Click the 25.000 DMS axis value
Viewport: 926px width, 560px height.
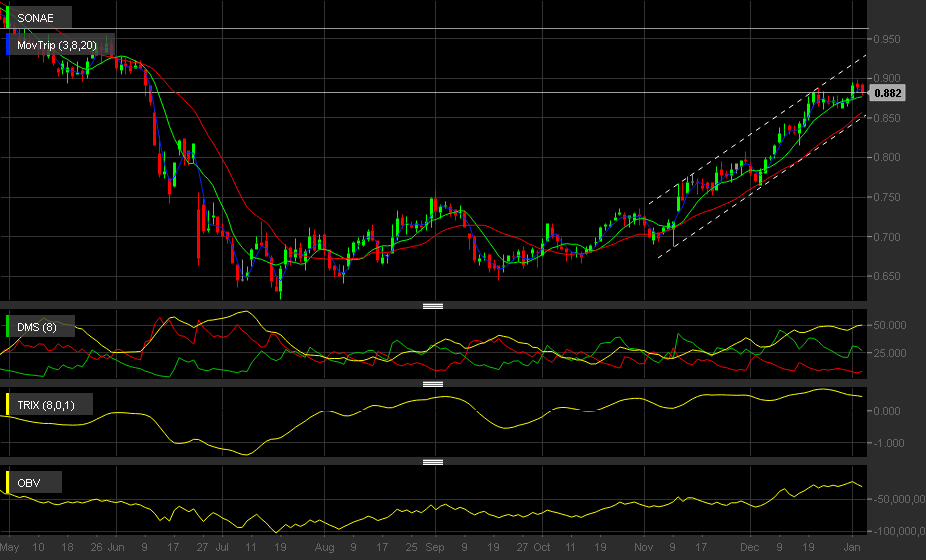(889, 353)
